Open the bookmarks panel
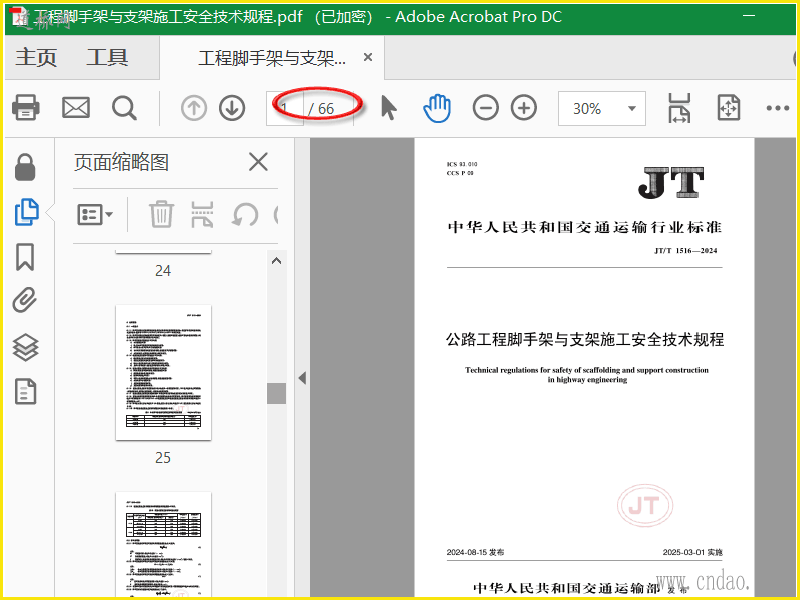The height and width of the screenshot is (600, 800). point(25,256)
